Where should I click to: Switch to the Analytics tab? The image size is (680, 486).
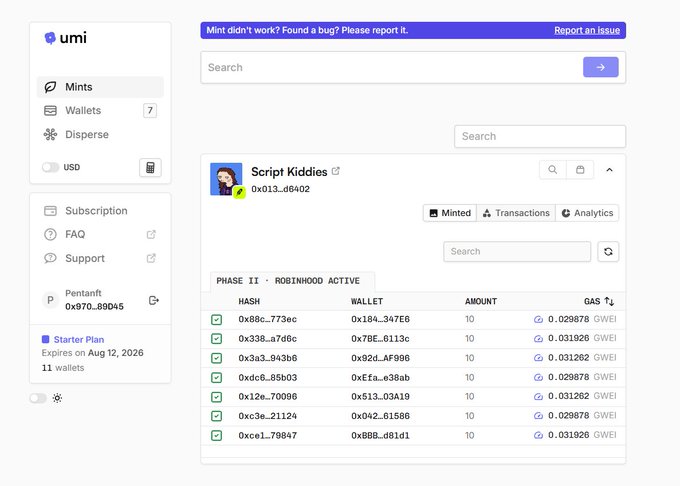point(587,213)
